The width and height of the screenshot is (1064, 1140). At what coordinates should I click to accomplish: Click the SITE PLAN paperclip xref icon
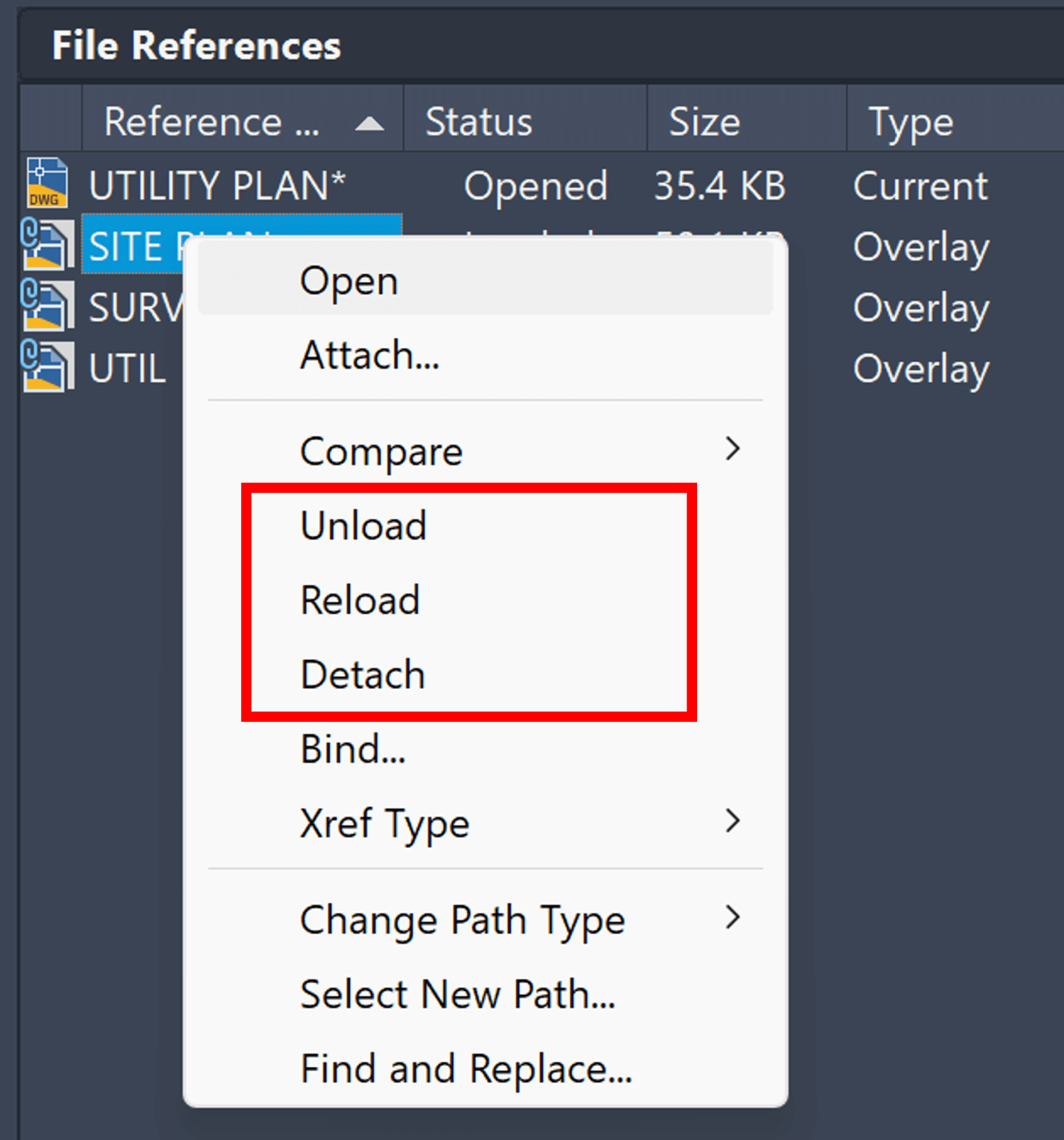click(x=49, y=245)
